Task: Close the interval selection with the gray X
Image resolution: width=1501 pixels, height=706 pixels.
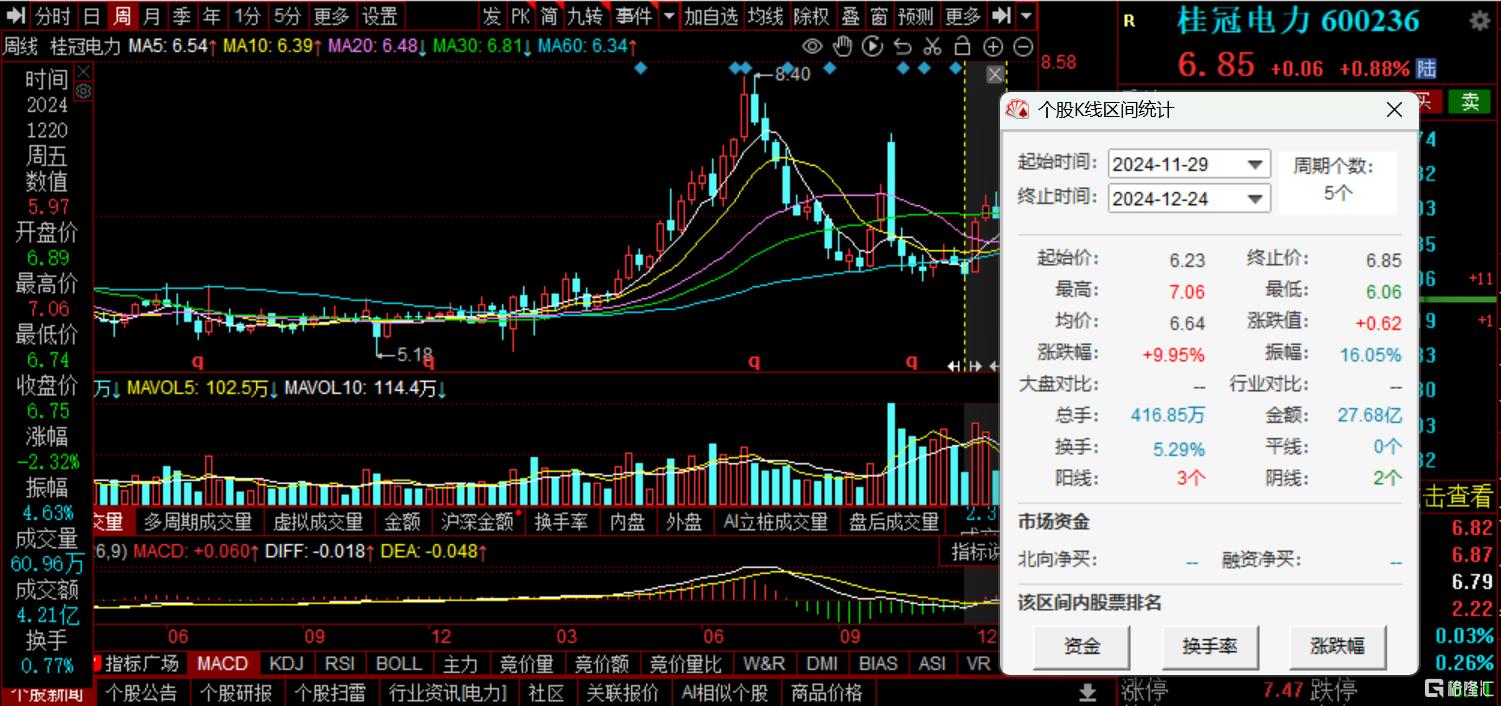Action: 994,75
